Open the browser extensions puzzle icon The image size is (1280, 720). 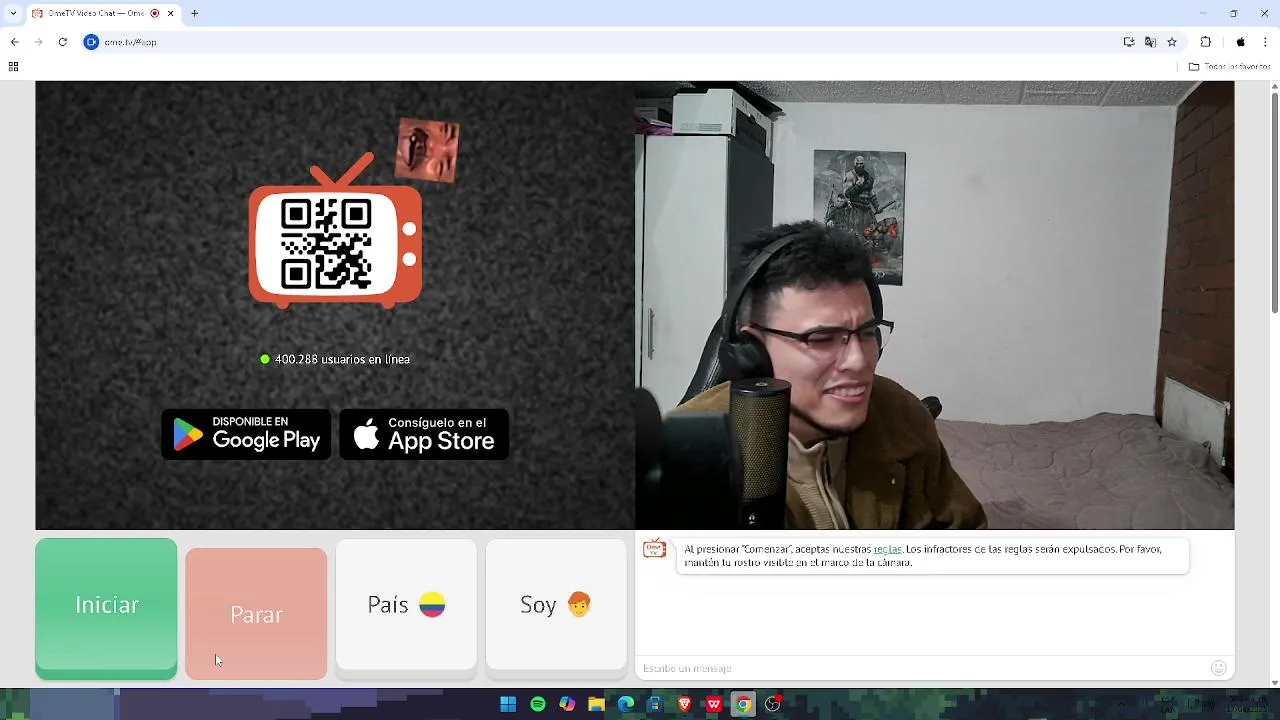(x=1205, y=42)
